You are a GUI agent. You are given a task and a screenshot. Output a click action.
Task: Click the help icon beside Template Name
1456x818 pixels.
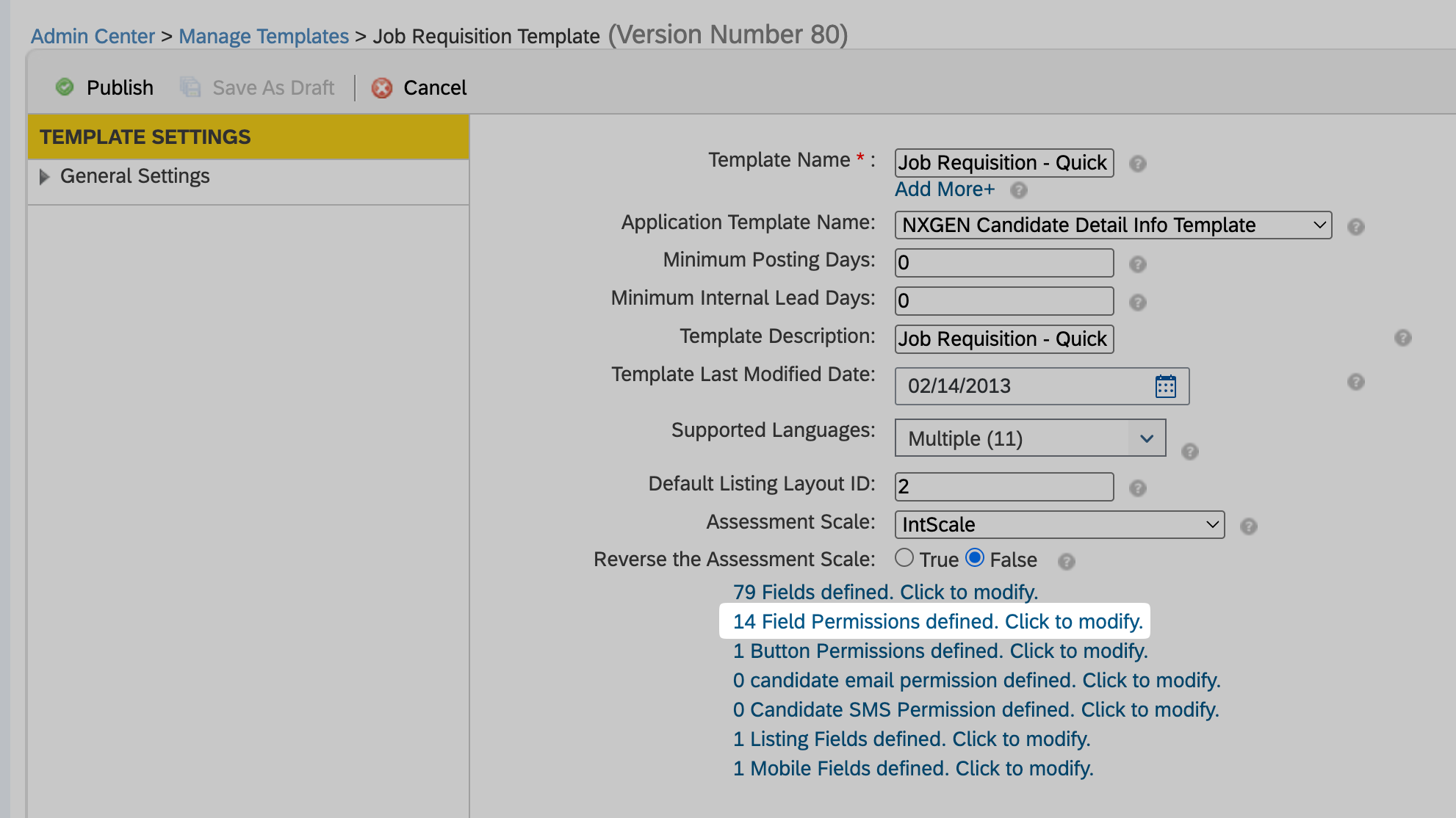click(1137, 164)
